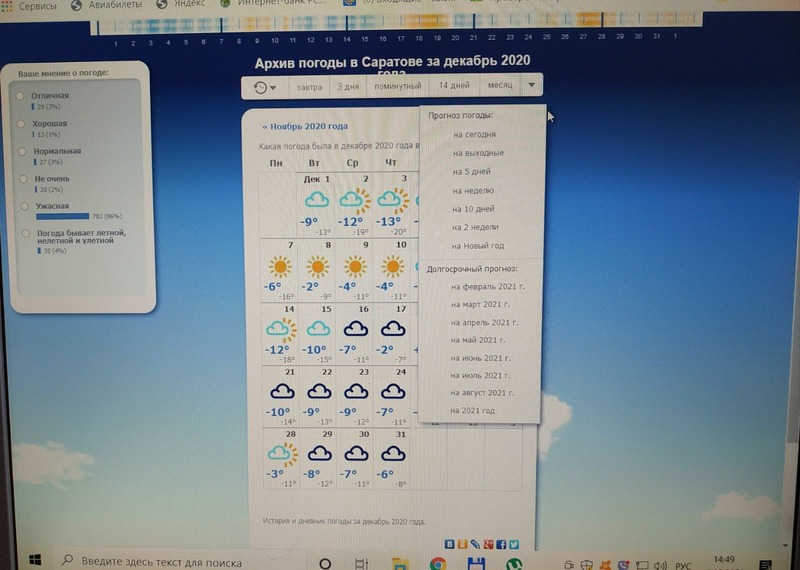Click the 14:49 taskbar clock
This screenshot has height=570, width=800.
724,560
